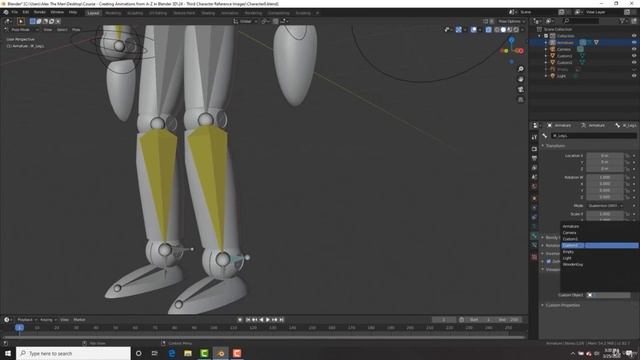The image size is (640, 360).
Task: Open the viewport Select menu
Action: 62,30
